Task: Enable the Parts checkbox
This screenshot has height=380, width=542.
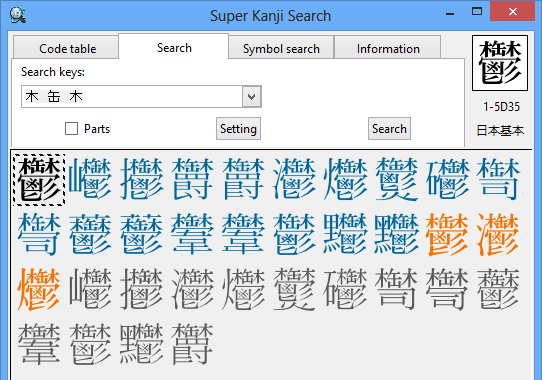Action: tap(72, 129)
